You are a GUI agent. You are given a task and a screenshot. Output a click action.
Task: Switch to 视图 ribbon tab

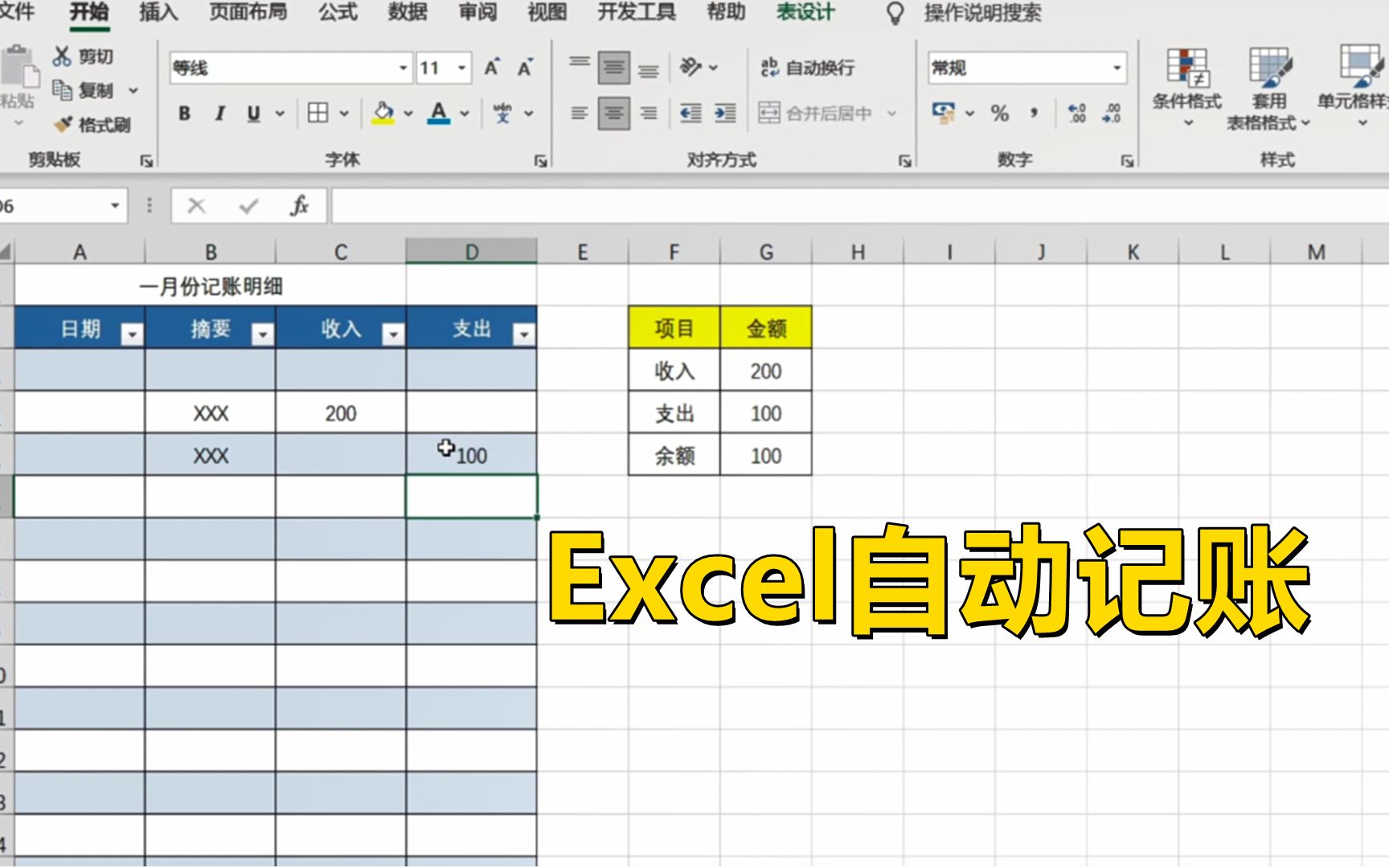(547, 12)
